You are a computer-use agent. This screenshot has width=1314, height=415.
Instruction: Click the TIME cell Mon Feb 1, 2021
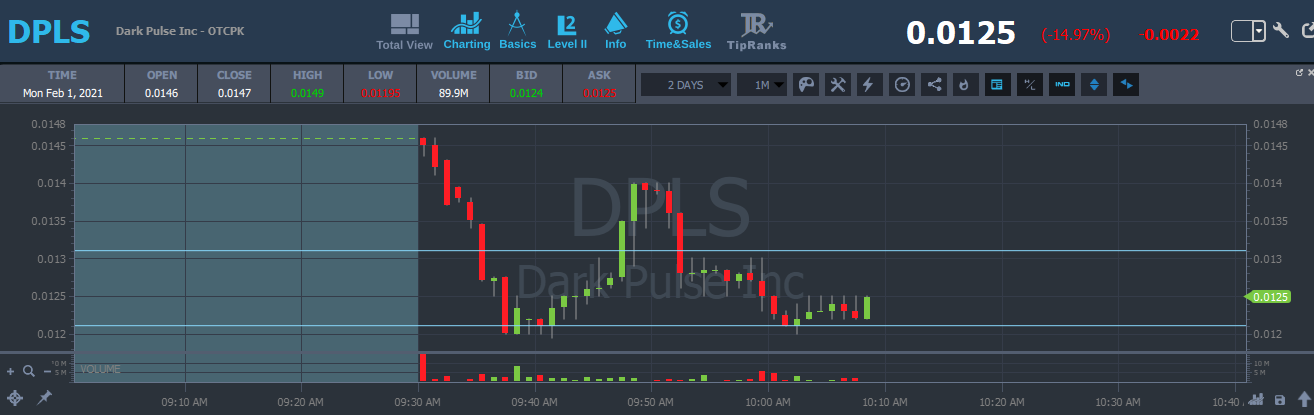point(62,93)
